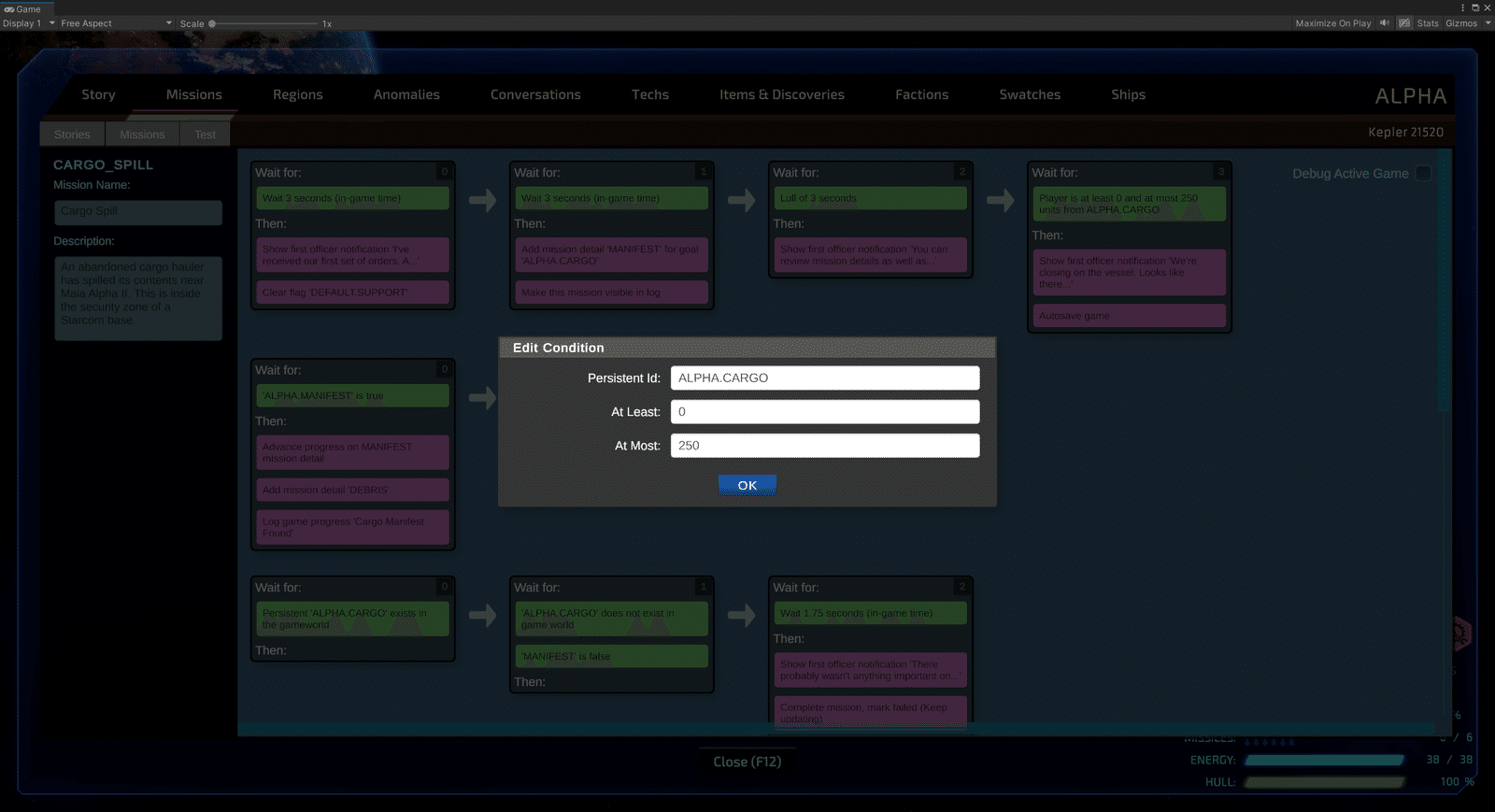Screen dimensions: 1495x812
Task: Select the Stories sub-tab
Action: coord(72,135)
